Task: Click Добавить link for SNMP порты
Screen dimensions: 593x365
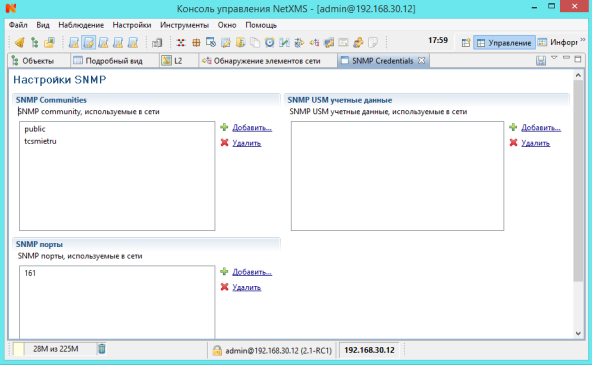Action: (x=252, y=272)
